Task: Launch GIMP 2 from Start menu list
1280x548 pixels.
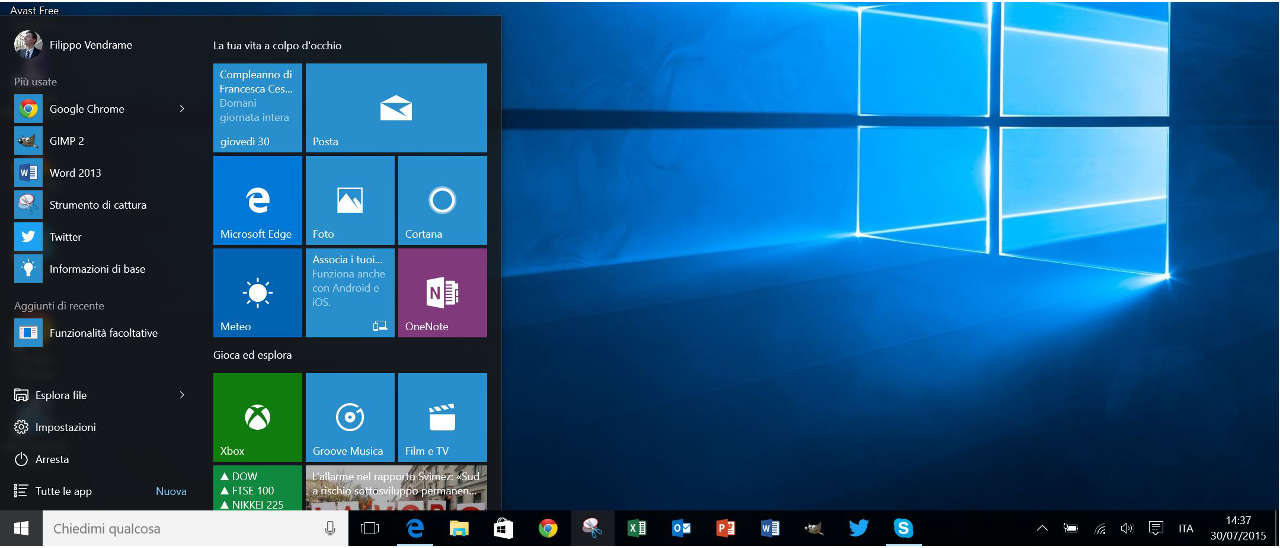Action: pyautogui.click(x=100, y=141)
